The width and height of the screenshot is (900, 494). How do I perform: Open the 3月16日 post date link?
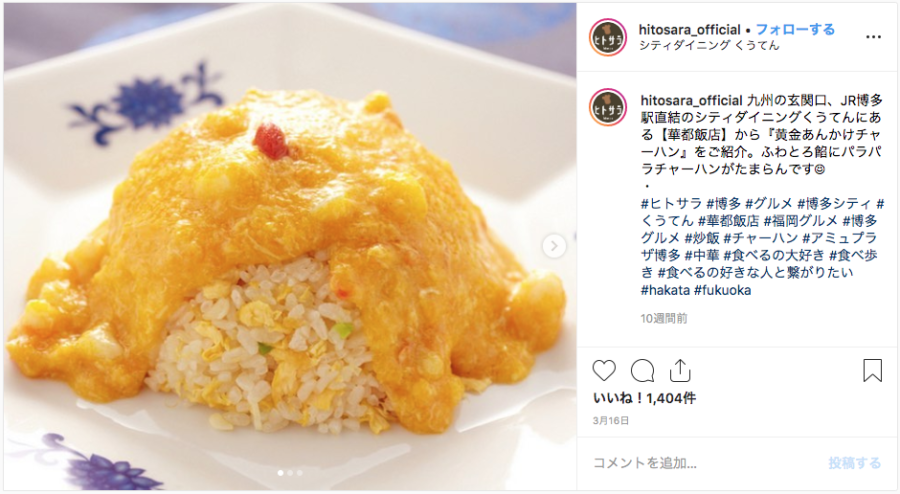tap(611, 421)
